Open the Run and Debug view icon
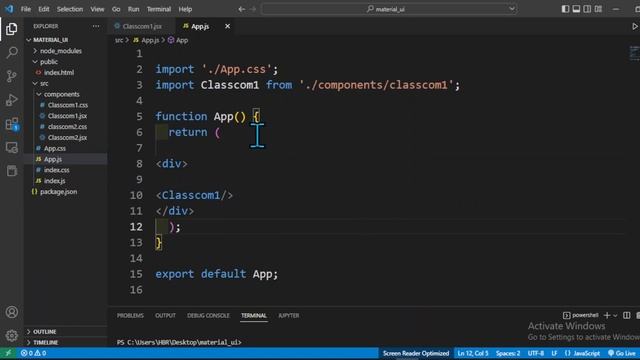Image resolution: width=640 pixels, height=360 pixels. (x=11, y=100)
